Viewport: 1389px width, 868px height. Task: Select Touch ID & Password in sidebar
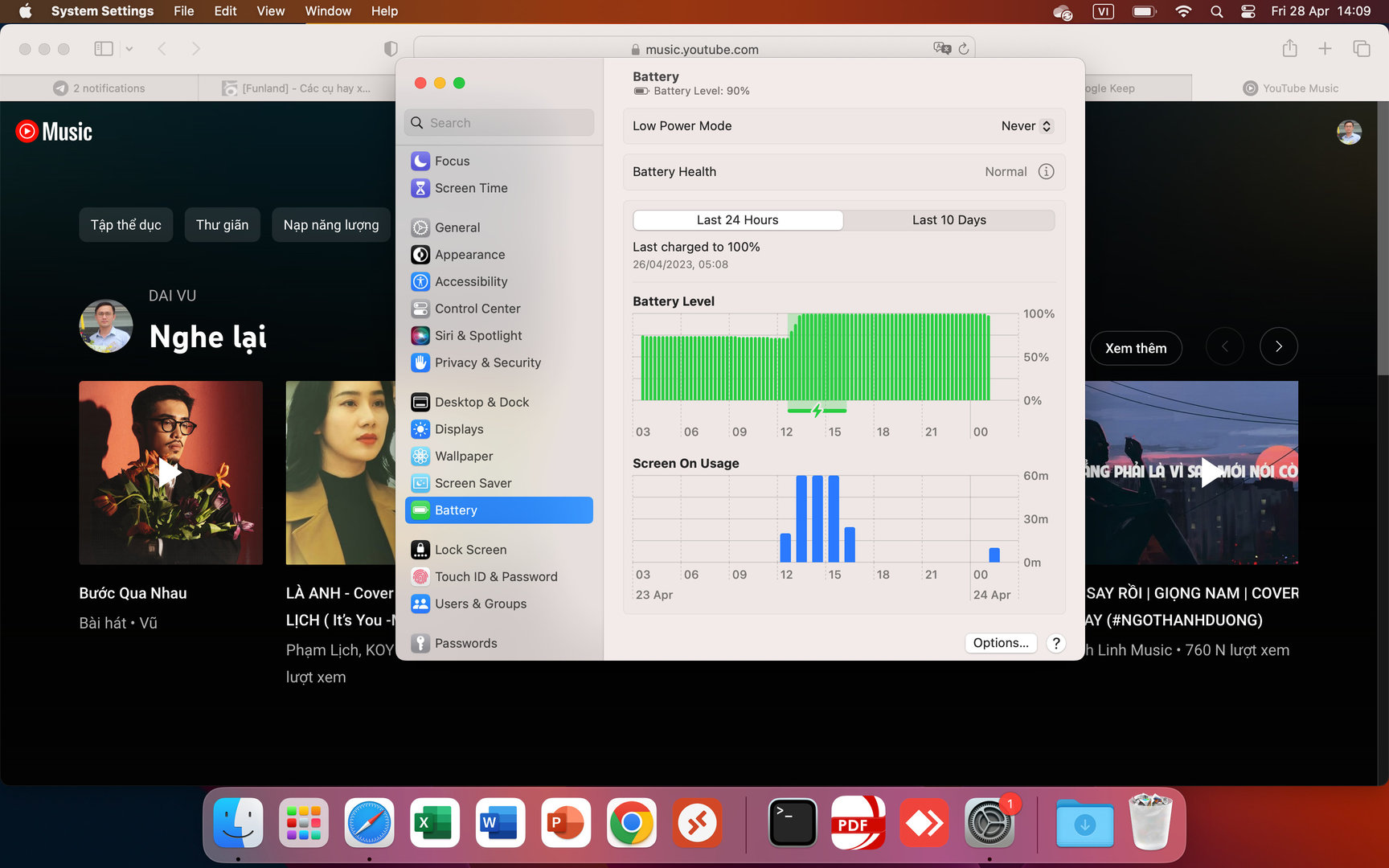495,576
